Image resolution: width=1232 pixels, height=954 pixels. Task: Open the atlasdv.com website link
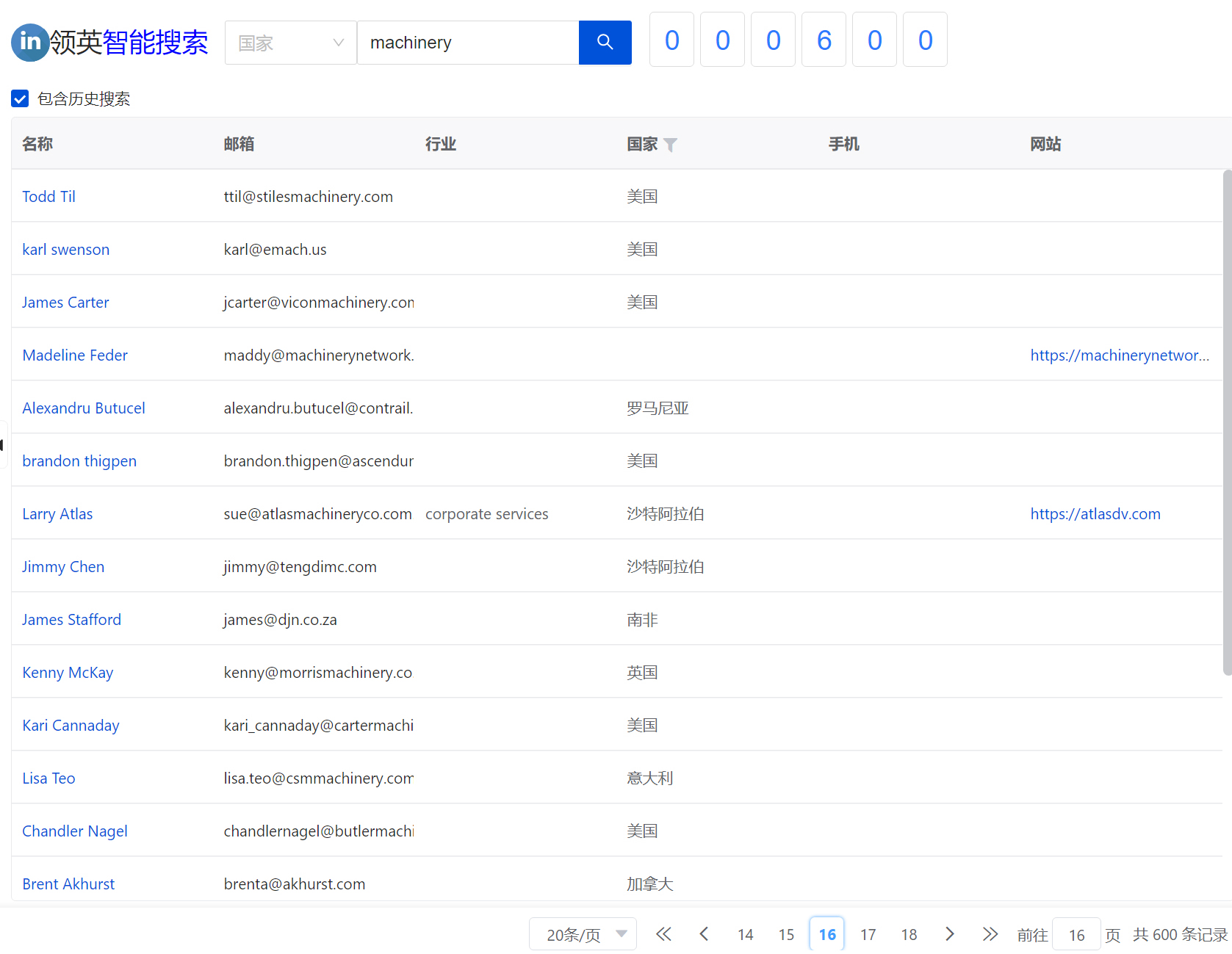(x=1095, y=514)
